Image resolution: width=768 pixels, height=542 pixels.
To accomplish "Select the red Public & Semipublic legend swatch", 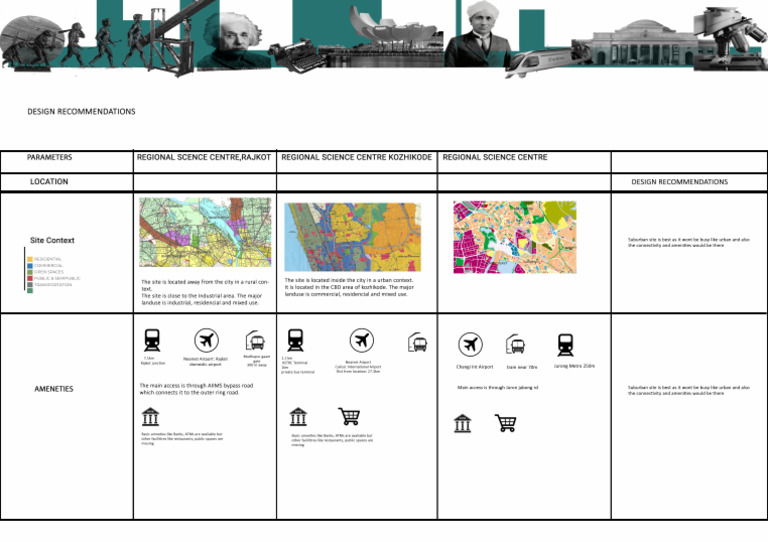I will click(x=30, y=278).
